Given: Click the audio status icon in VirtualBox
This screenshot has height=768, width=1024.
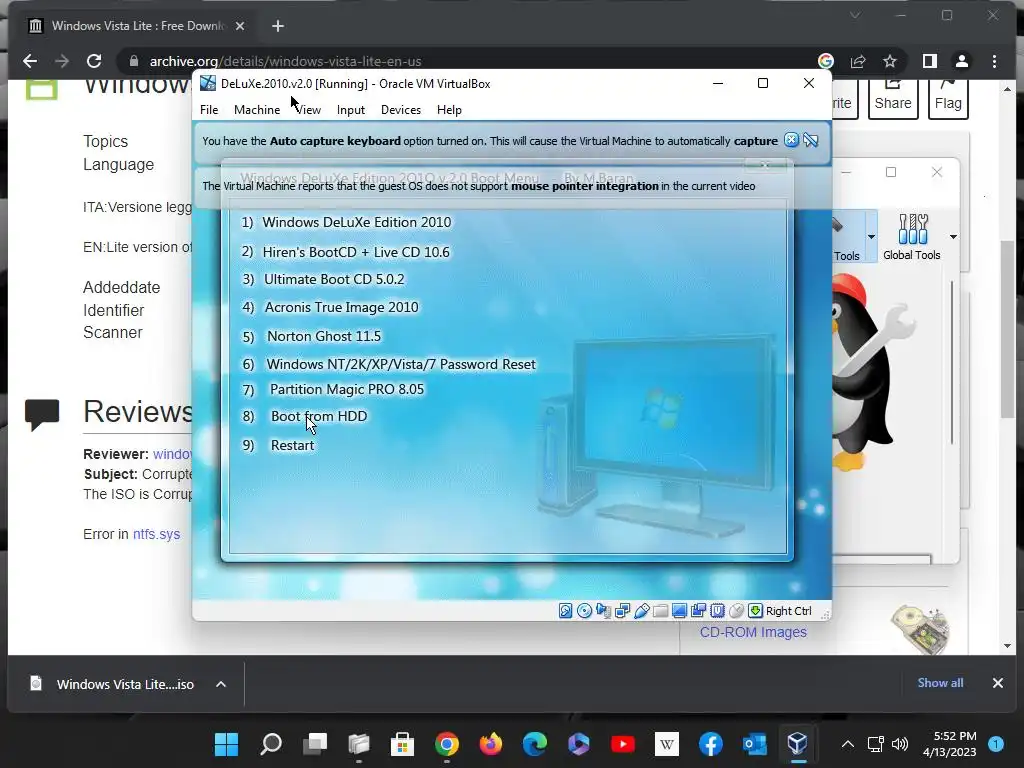Looking at the screenshot, I should (x=603, y=611).
